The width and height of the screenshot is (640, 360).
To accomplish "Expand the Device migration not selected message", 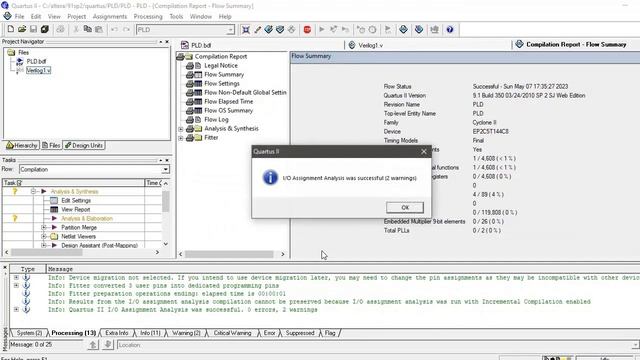I will pyautogui.click(x=16, y=278).
